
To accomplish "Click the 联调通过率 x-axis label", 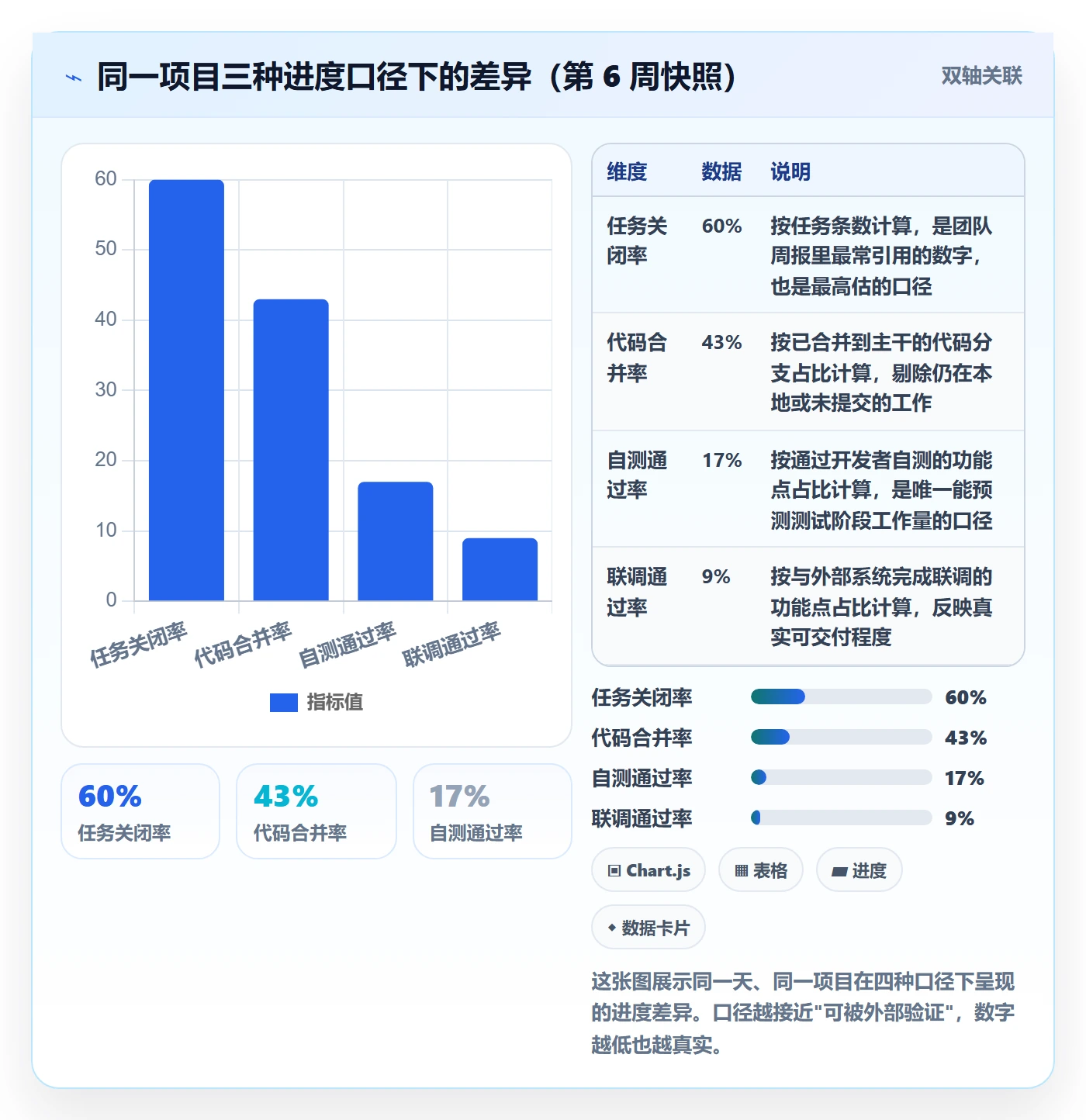I will click(x=451, y=645).
